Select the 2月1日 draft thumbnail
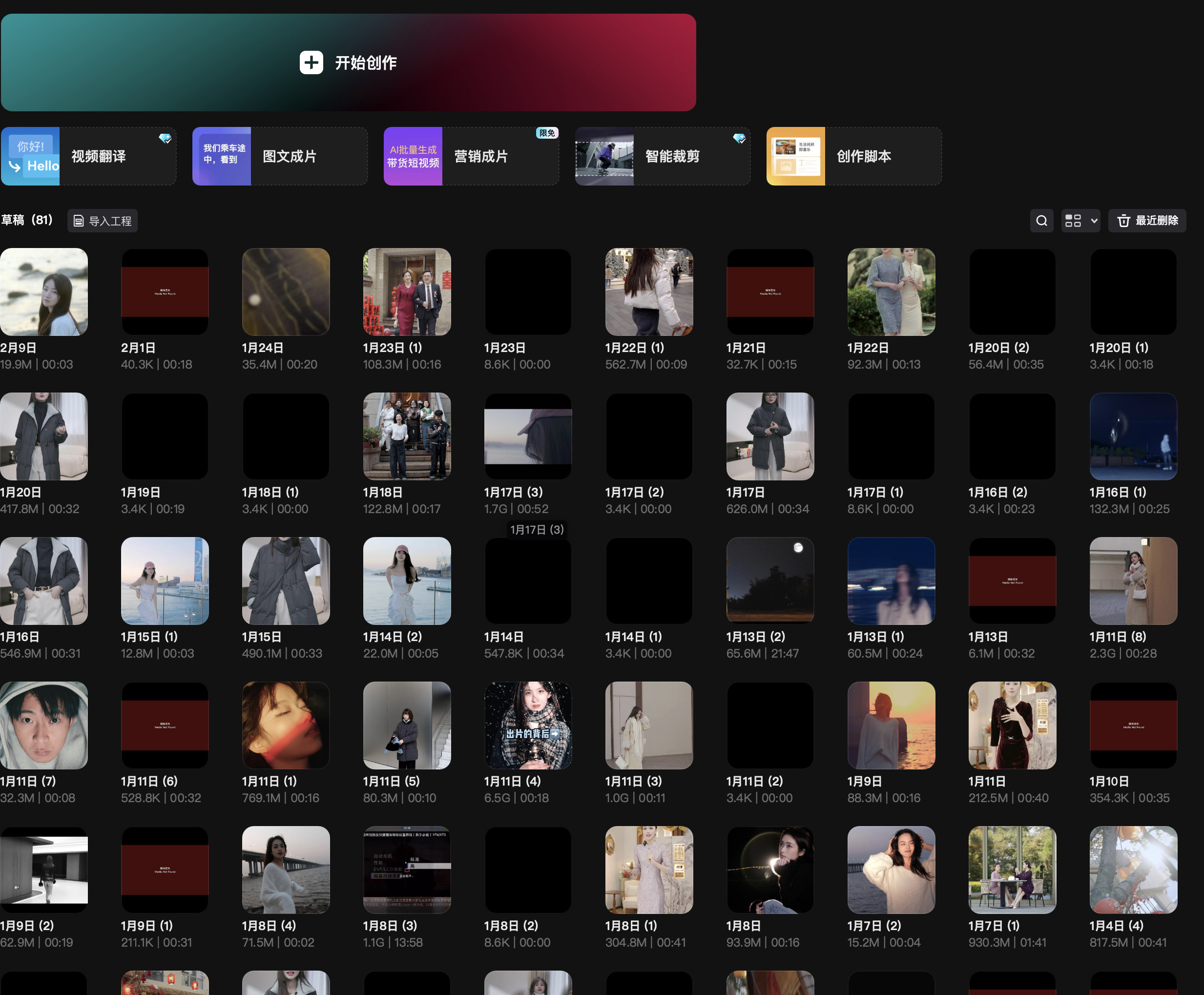 click(165, 292)
